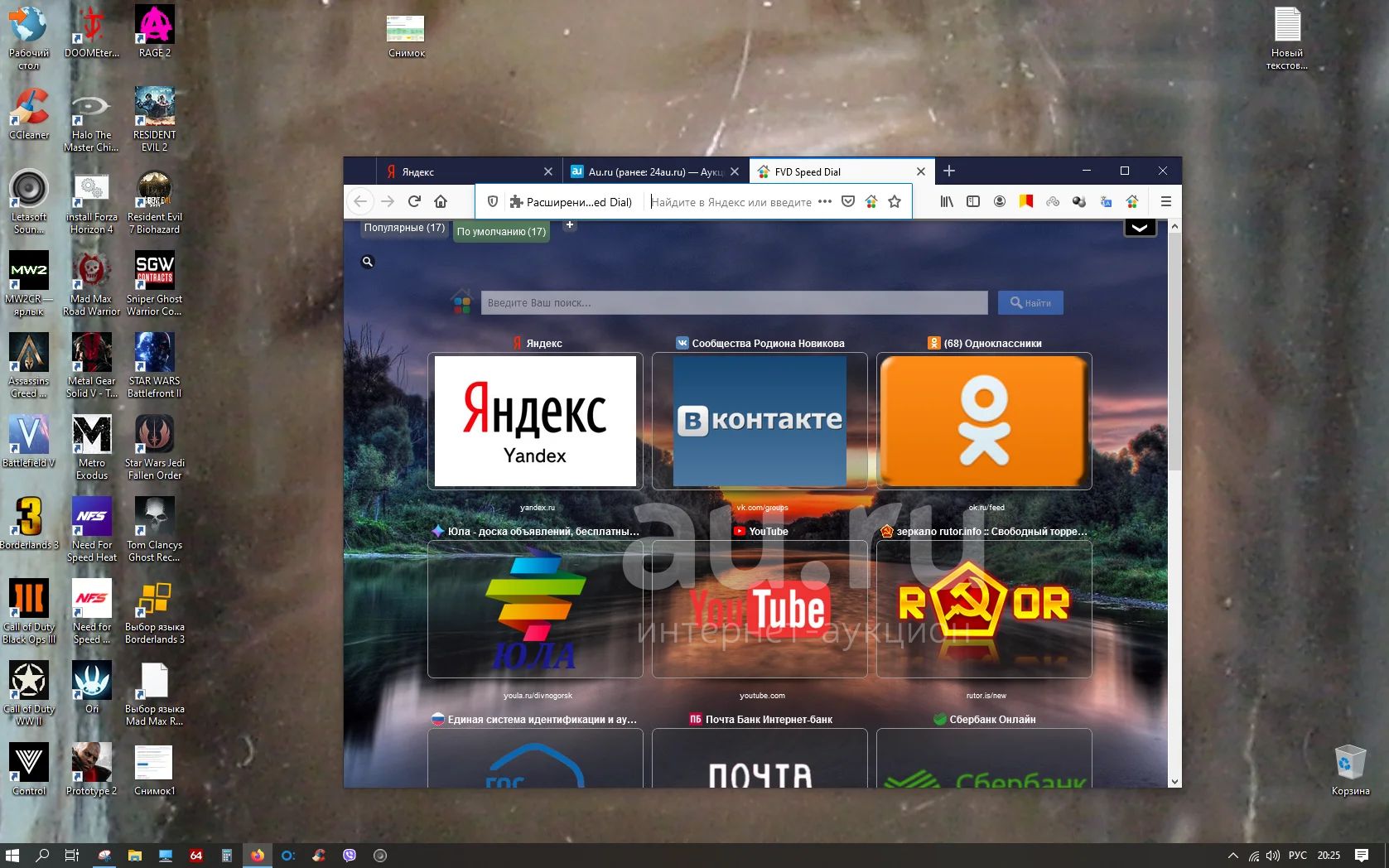This screenshot has width=1389, height=868.
Task: Click the rutor.is/new link text
Action: (x=986, y=696)
